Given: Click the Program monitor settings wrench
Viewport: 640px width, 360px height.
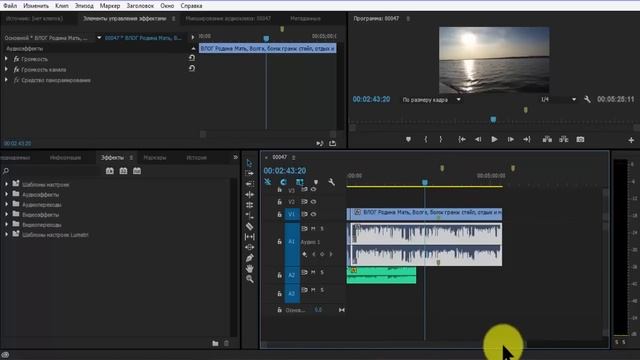Looking at the screenshot, I should pos(587,99).
